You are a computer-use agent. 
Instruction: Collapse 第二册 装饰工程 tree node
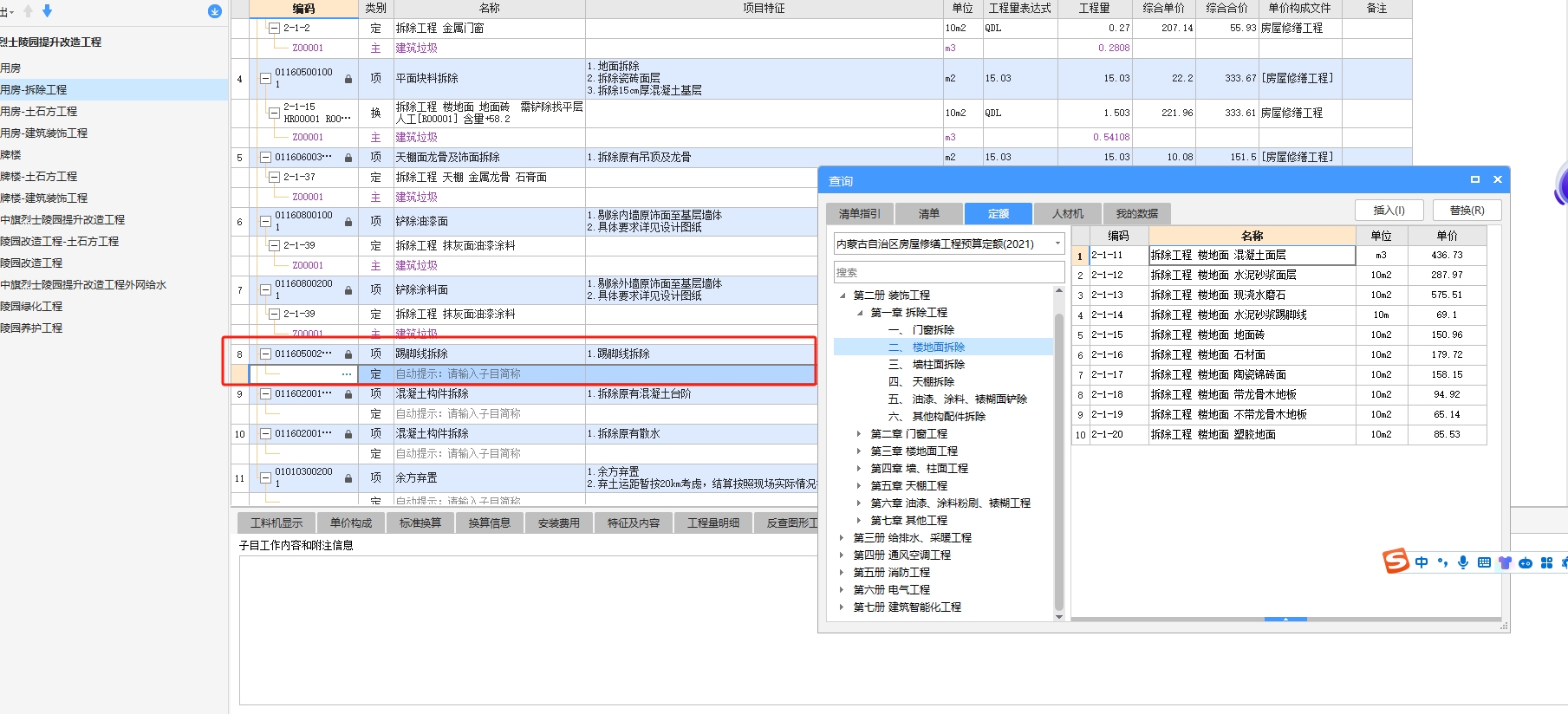pos(843,295)
